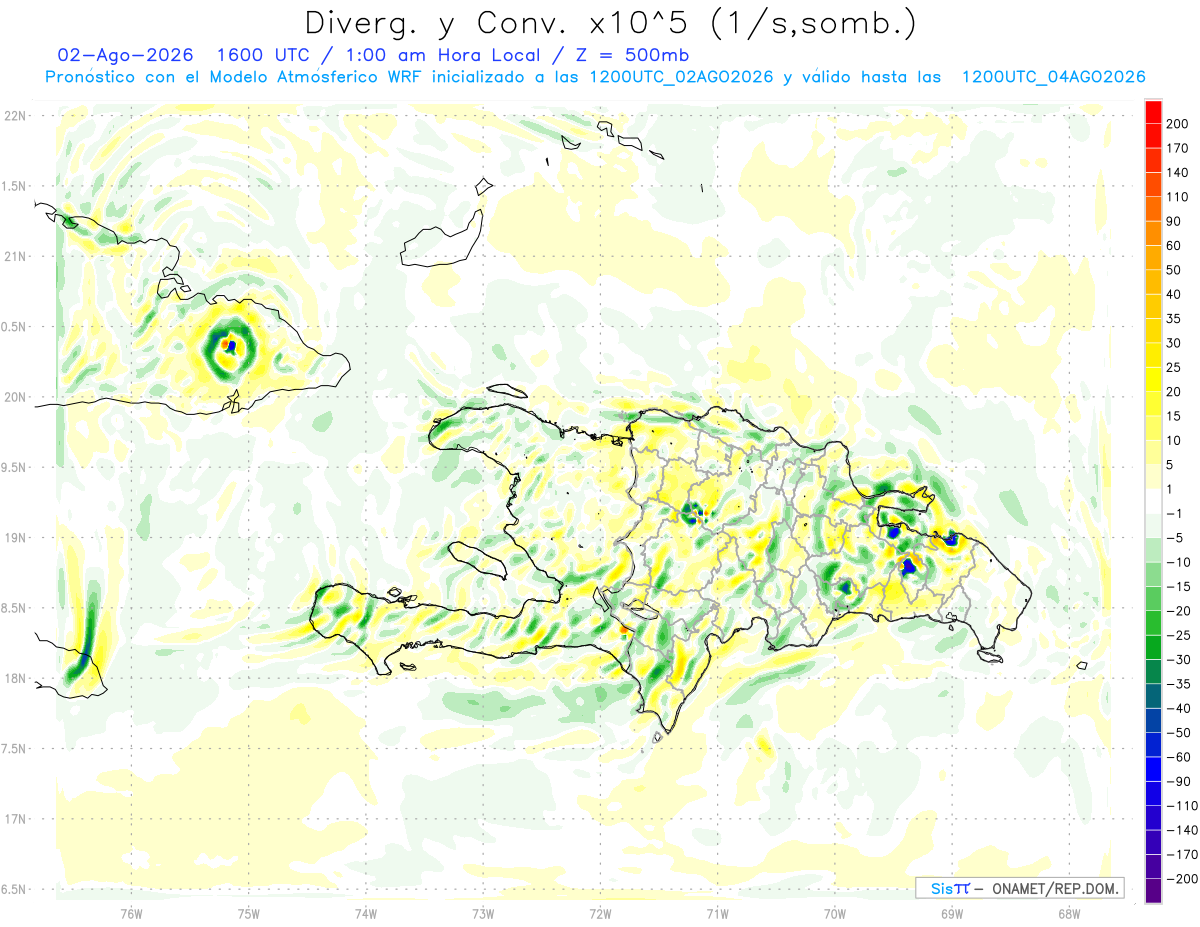Click the purple -200 legend color swatch
The height and width of the screenshot is (927, 1200).
tap(1154, 891)
